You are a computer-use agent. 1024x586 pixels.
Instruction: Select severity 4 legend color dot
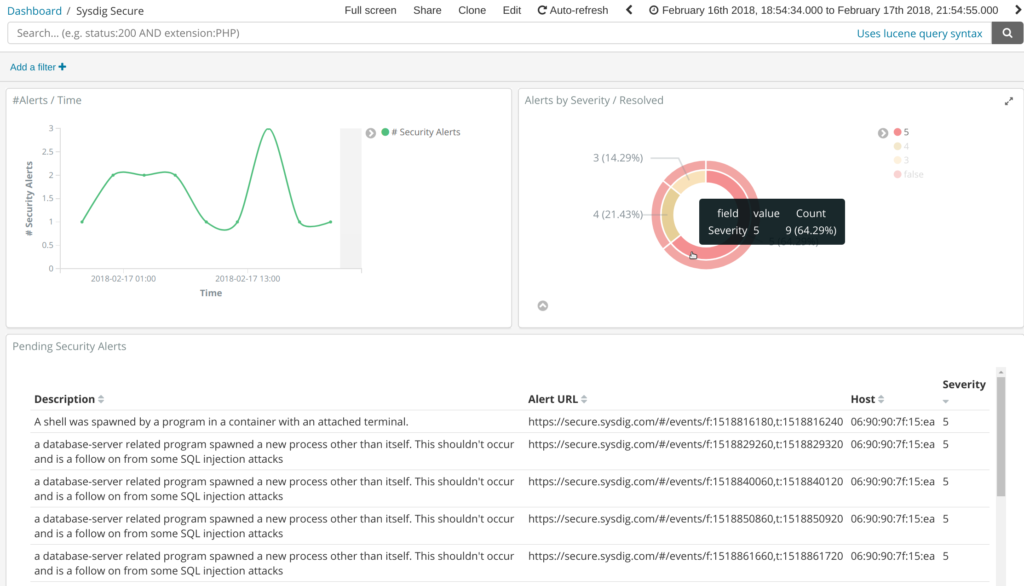click(x=897, y=146)
